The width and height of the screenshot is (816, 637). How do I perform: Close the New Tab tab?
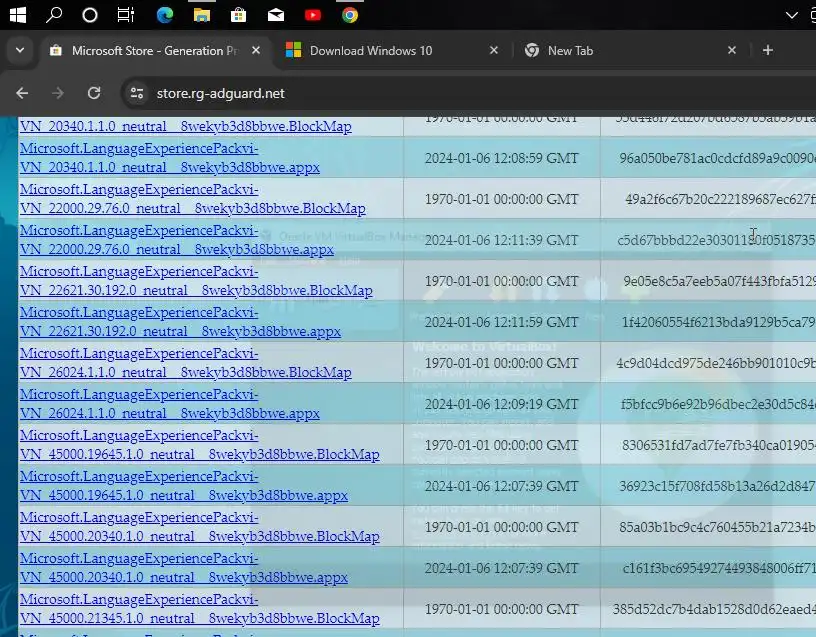coord(732,50)
